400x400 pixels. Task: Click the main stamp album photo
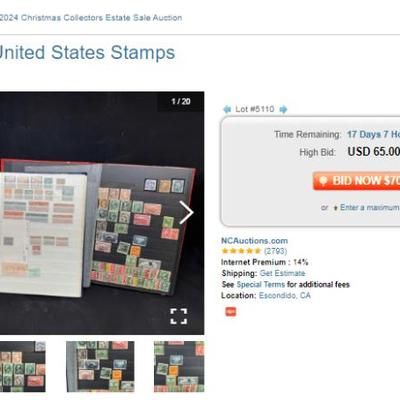[x=100, y=213]
